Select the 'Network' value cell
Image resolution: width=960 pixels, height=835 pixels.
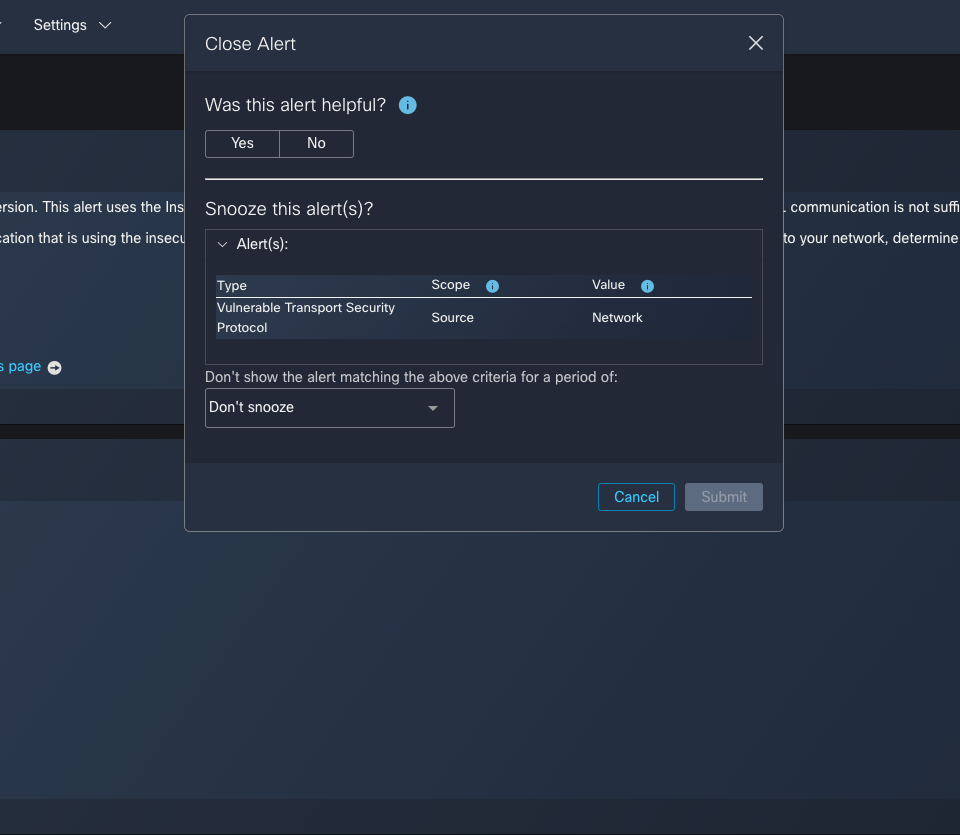click(x=617, y=318)
